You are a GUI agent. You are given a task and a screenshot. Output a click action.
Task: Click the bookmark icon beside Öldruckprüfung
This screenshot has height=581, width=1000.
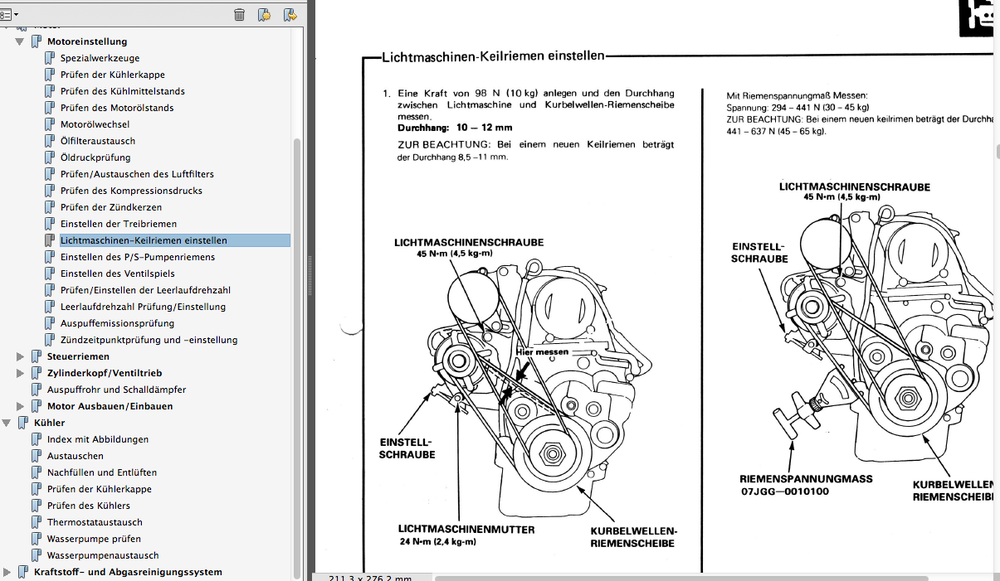click(x=50, y=157)
